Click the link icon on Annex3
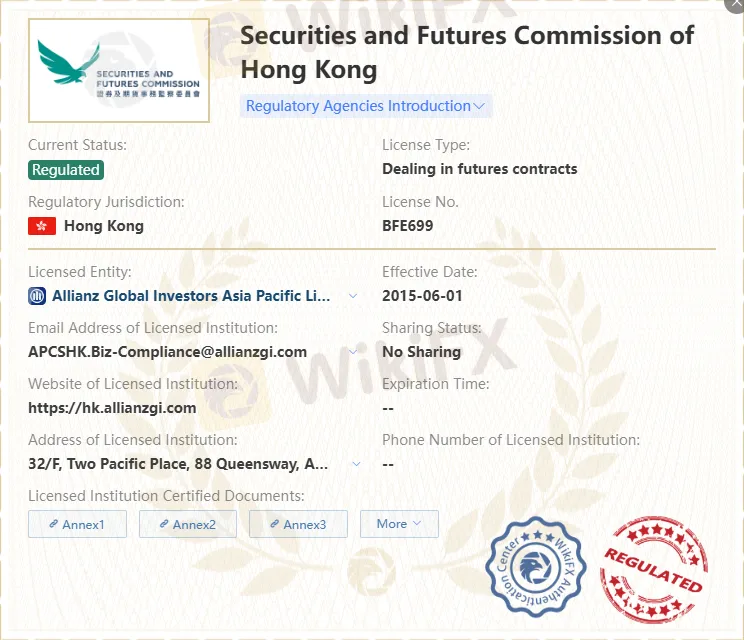The image size is (744, 640). click(x=274, y=524)
